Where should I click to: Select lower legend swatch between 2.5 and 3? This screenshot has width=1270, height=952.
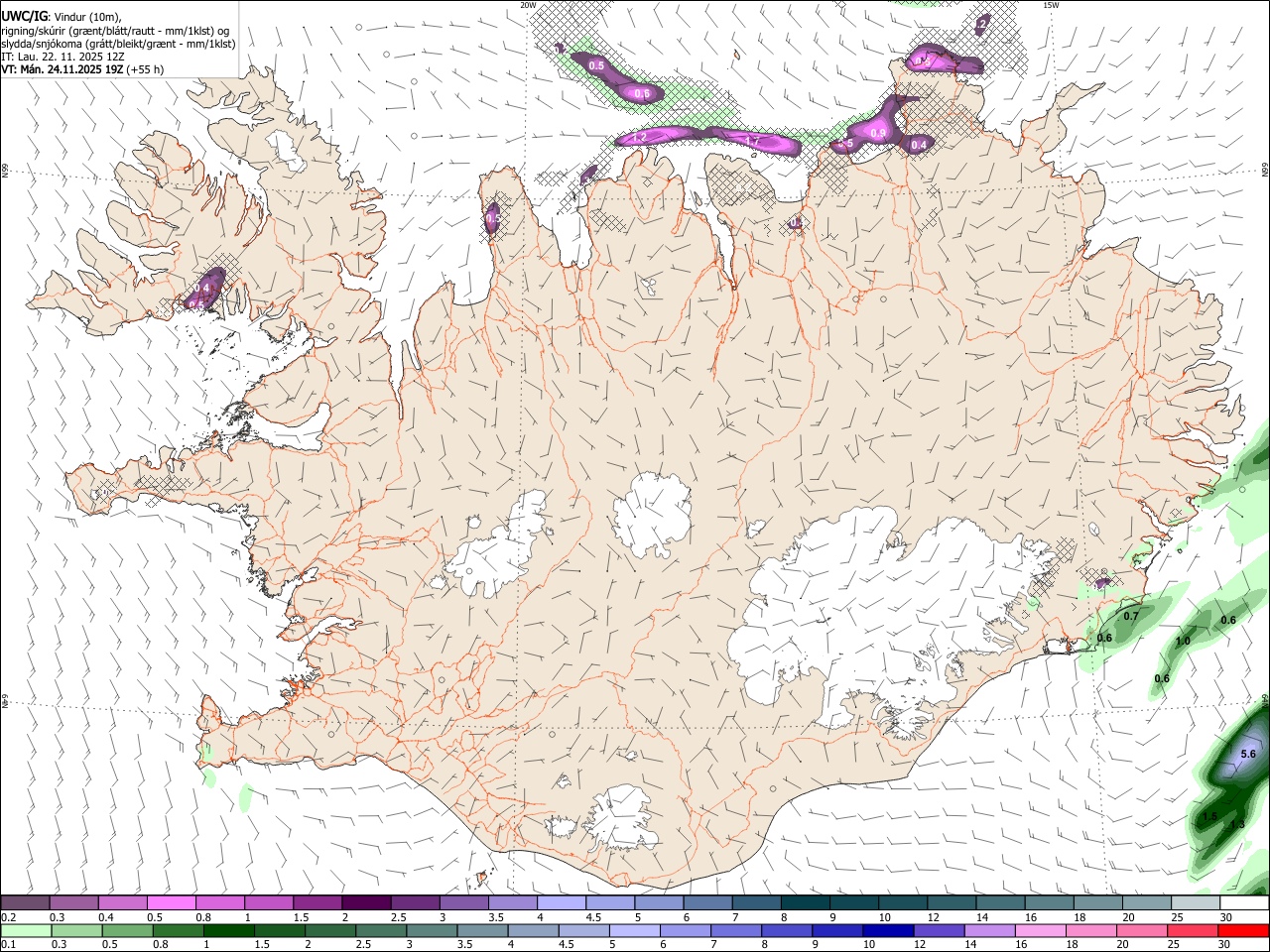[380, 930]
